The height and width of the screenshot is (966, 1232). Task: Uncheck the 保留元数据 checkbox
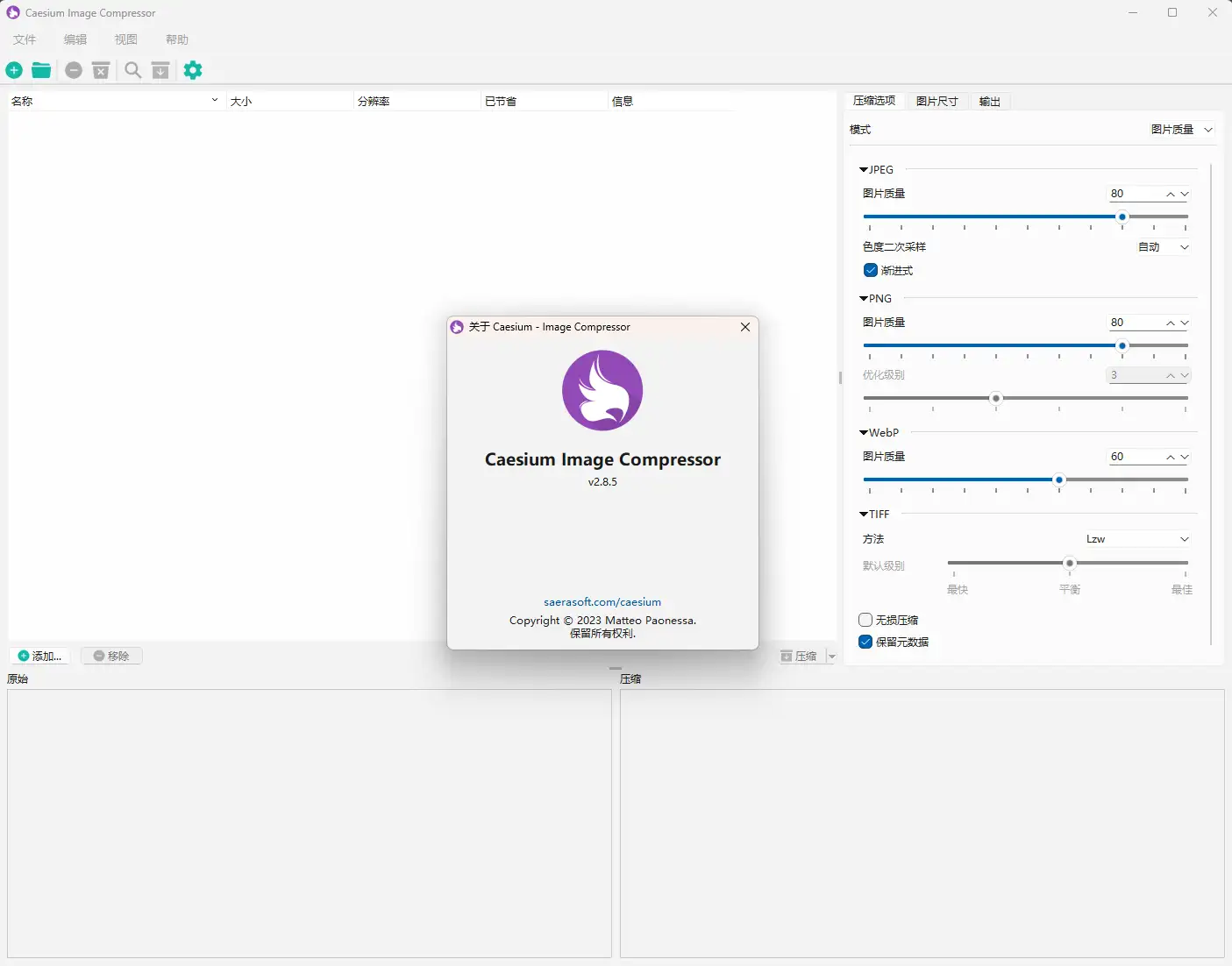click(x=865, y=642)
